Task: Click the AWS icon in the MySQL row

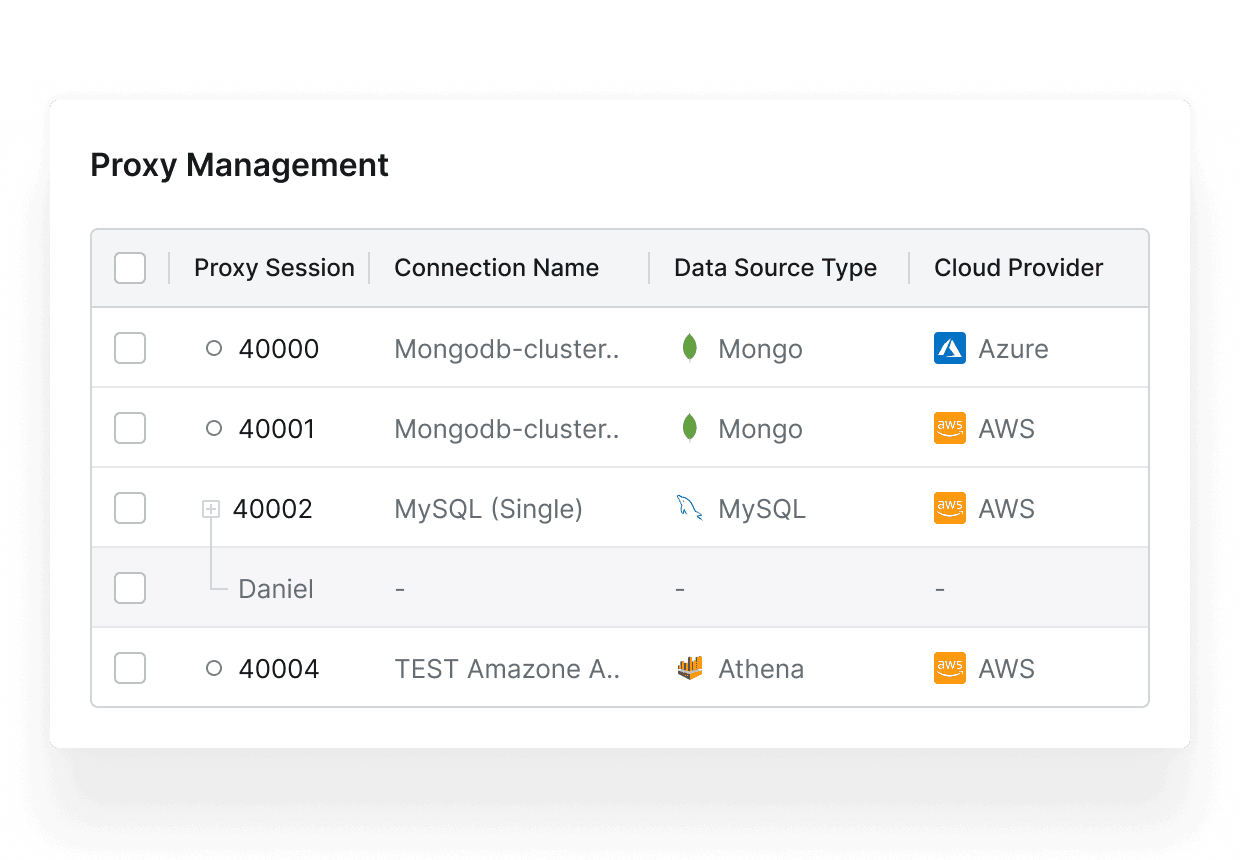Action: [949, 508]
